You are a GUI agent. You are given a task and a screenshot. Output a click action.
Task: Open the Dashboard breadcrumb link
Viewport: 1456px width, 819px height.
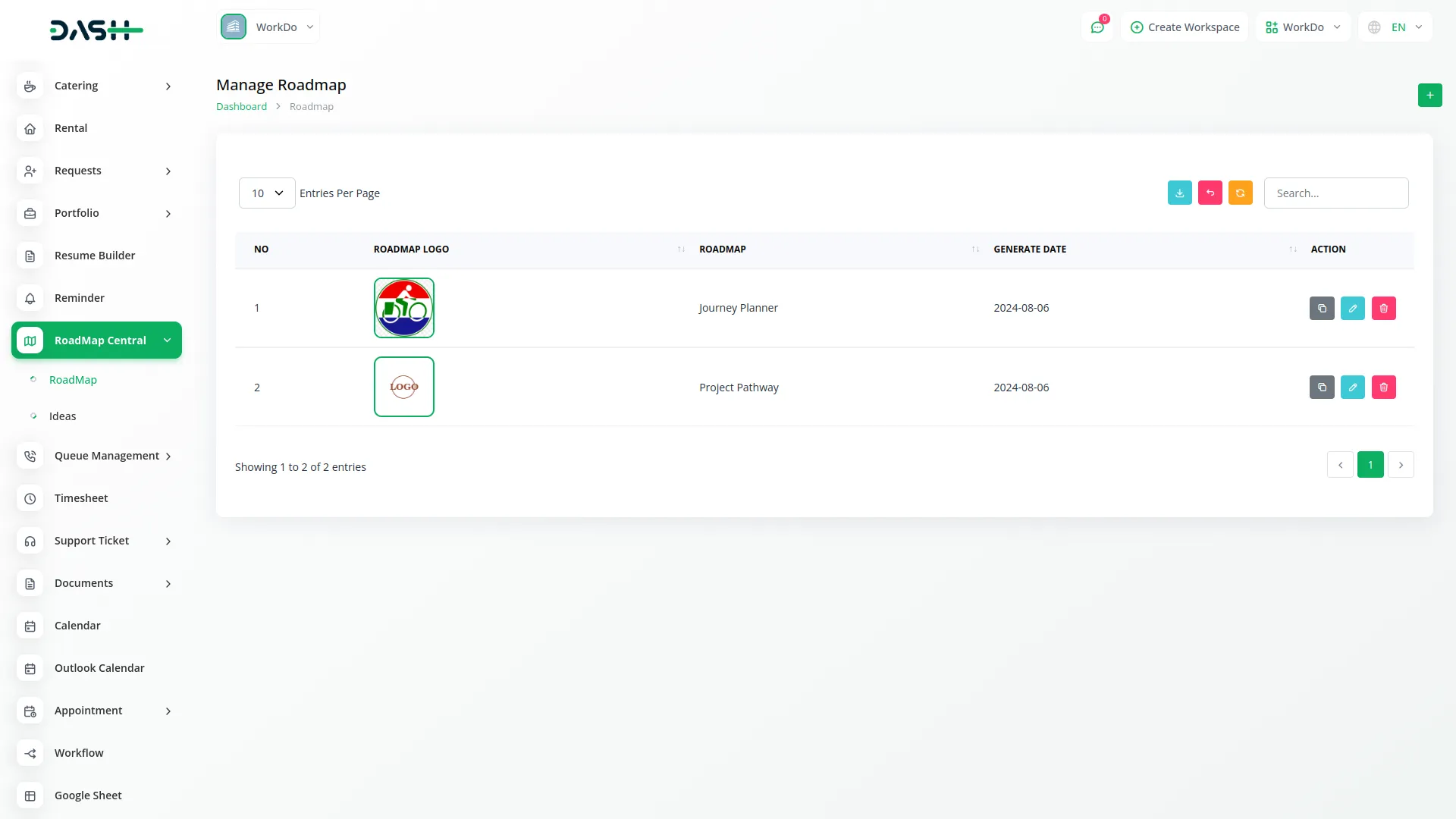coord(241,106)
